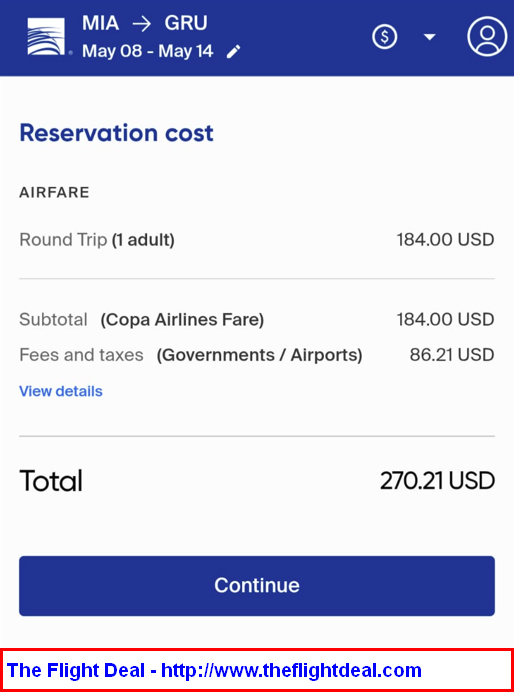Click the Copa Airlines logo

click(x=46, y=37)
